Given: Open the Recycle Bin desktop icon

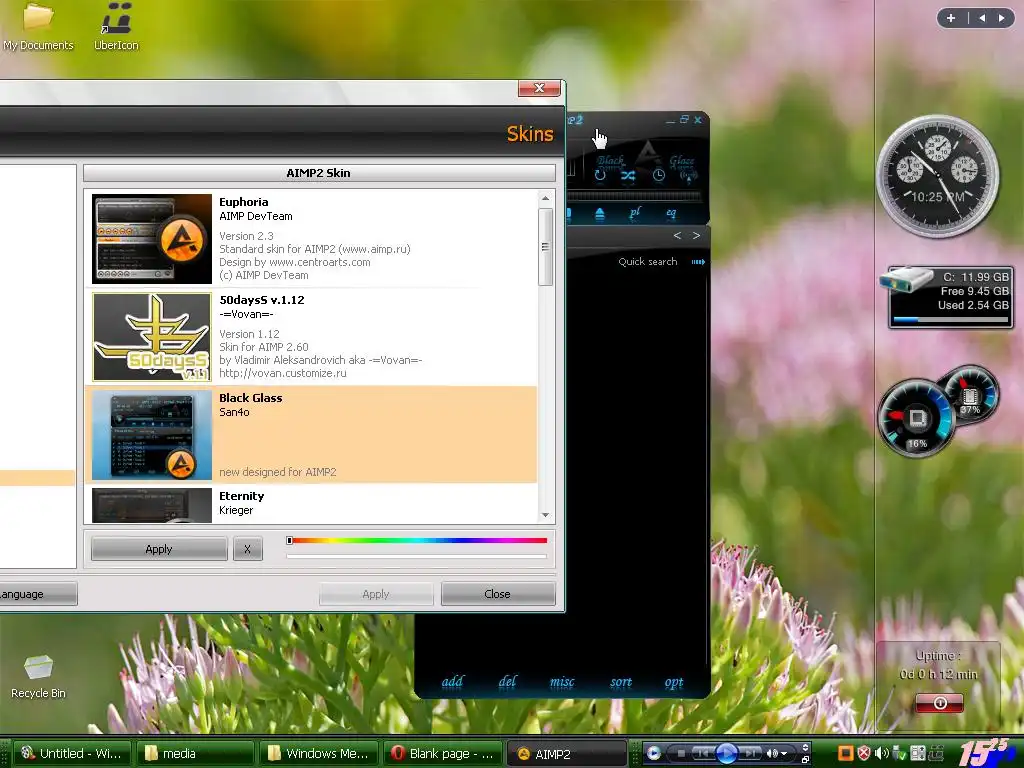Looking at the screenshot, I should click(x=38, y=676).
